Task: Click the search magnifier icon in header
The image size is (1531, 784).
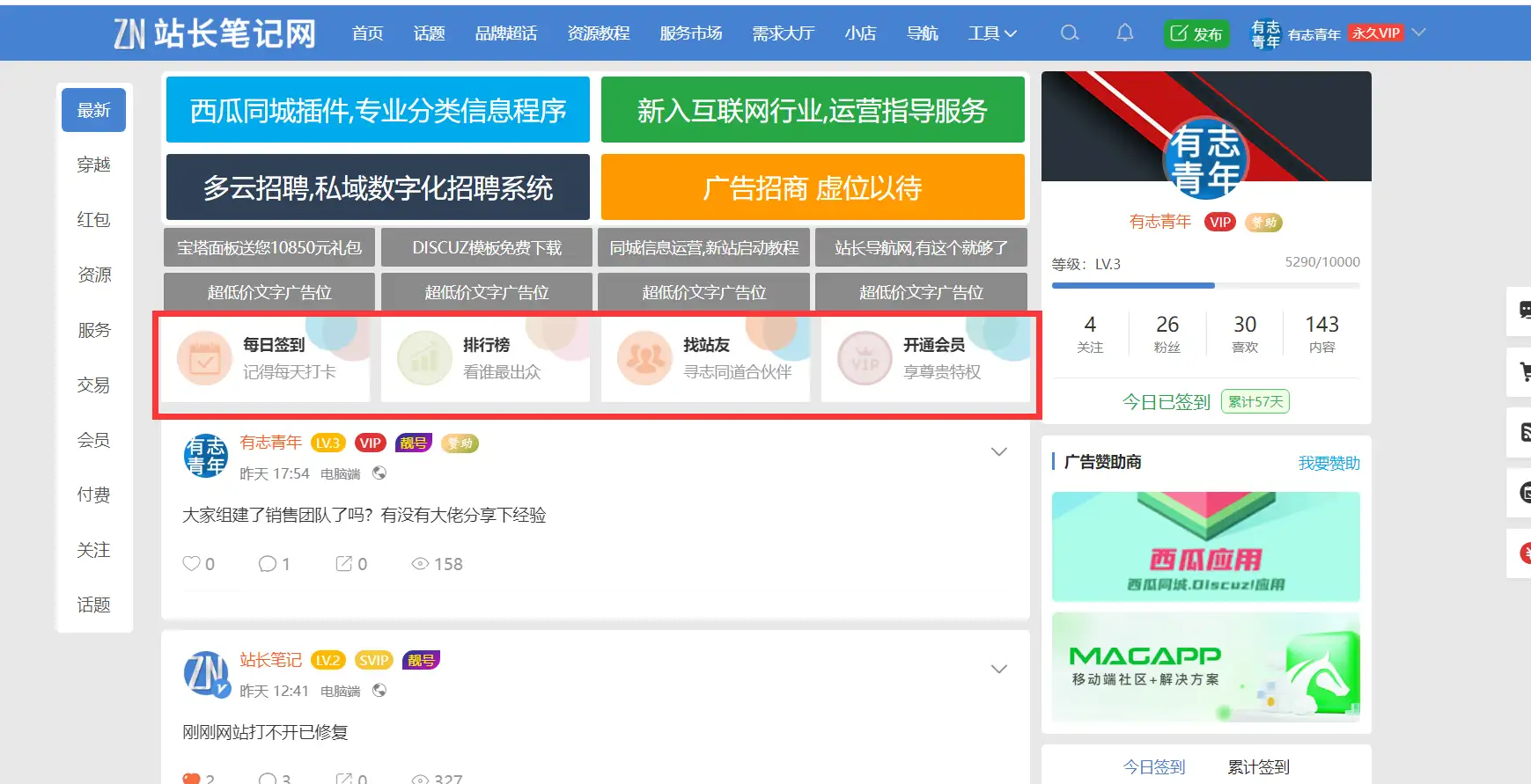Action: pyautogui.click(x=1070, y=33)
